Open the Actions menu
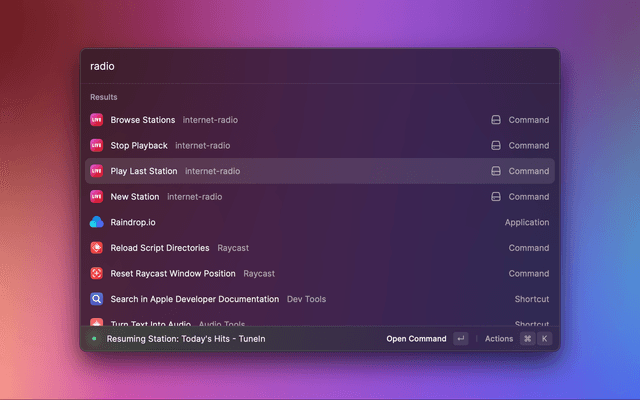The width and height of the screenshot is (640, 400). 499,339
